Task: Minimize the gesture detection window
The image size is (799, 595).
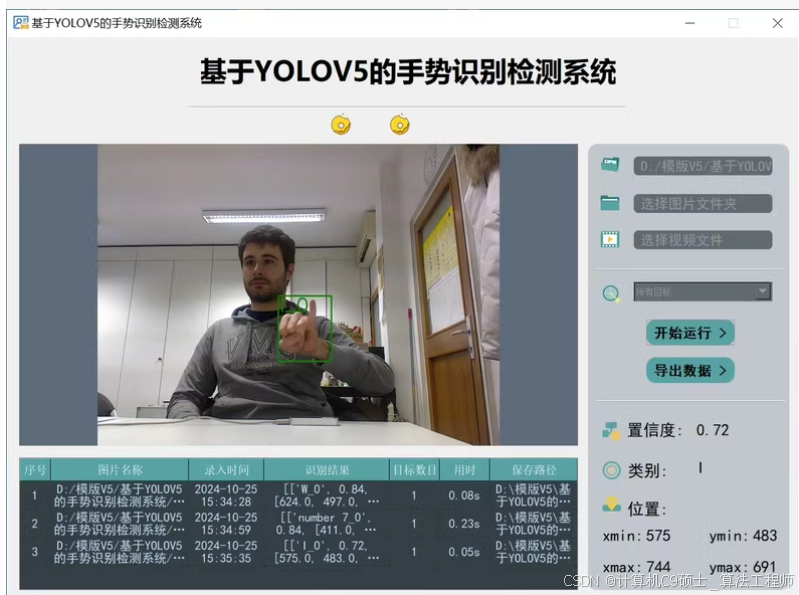Action: point(690,23)
